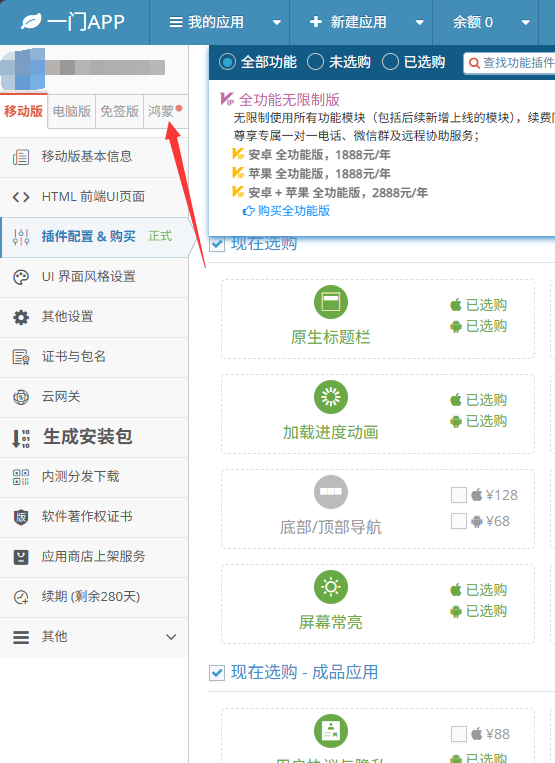555x763 pixels.
Task: Open the 我的应用 dropdown arrow
Action: [x=277, y=22]
